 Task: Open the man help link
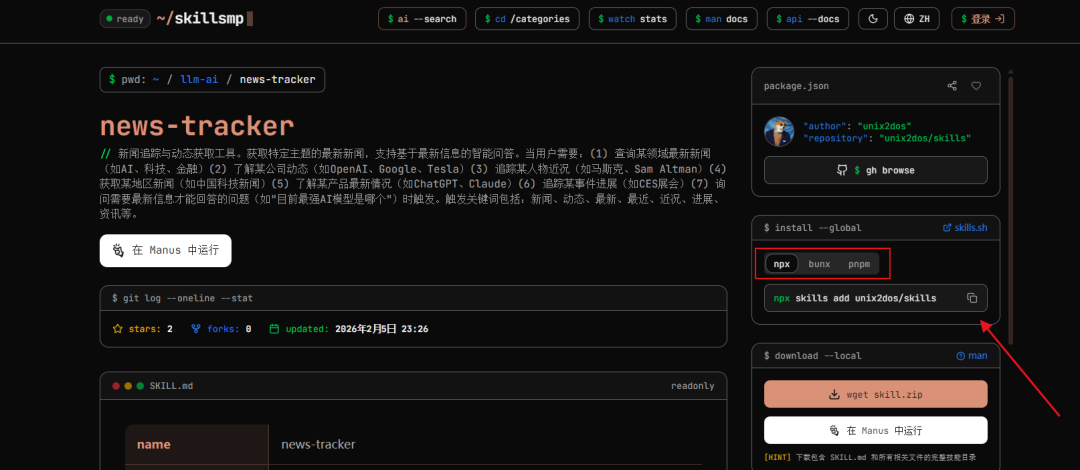pos(972,356)
